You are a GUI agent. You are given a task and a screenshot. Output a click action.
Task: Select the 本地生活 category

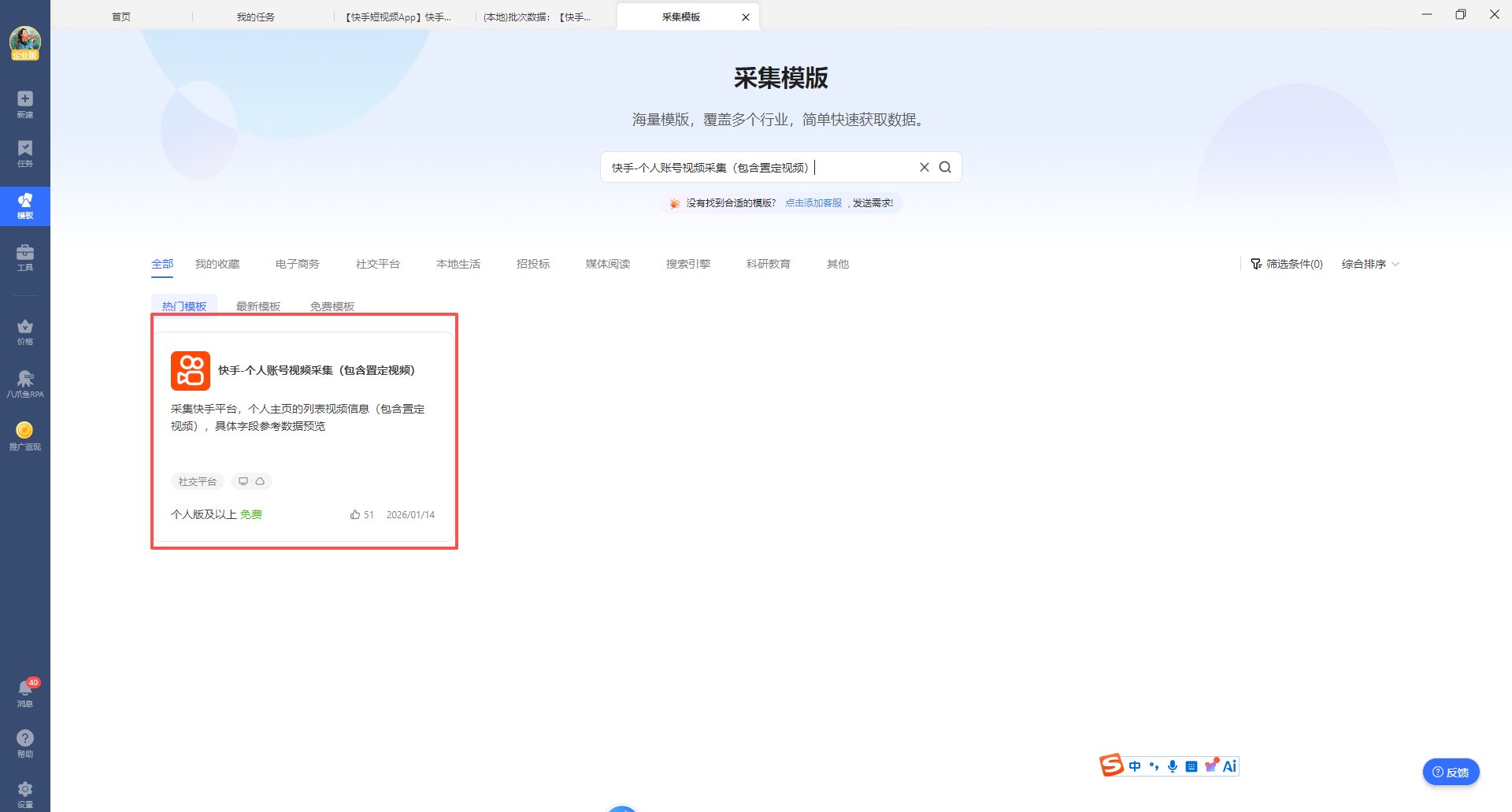(x=458, y=264)
